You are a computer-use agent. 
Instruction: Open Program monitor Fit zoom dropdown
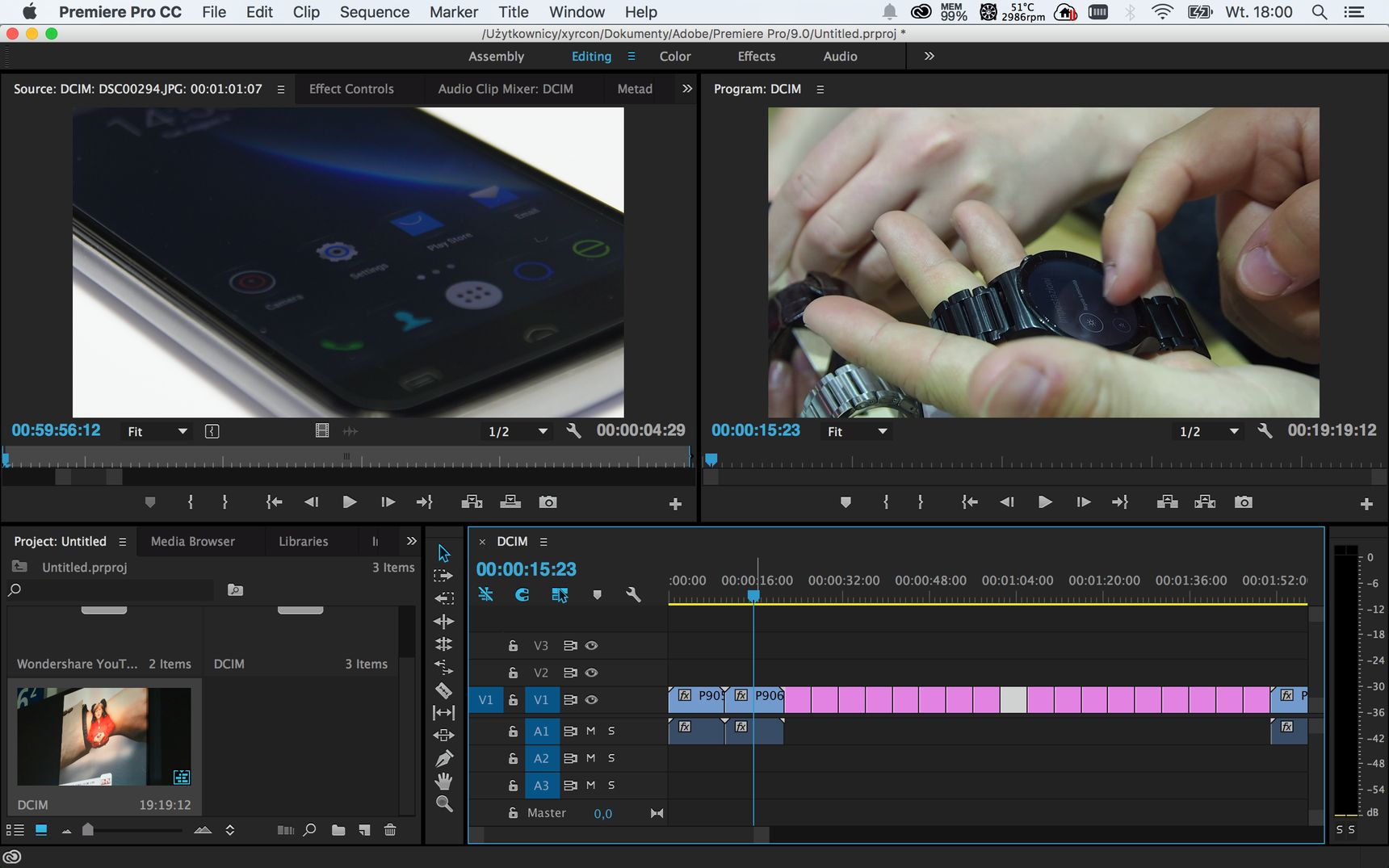[x=857, y=431]
